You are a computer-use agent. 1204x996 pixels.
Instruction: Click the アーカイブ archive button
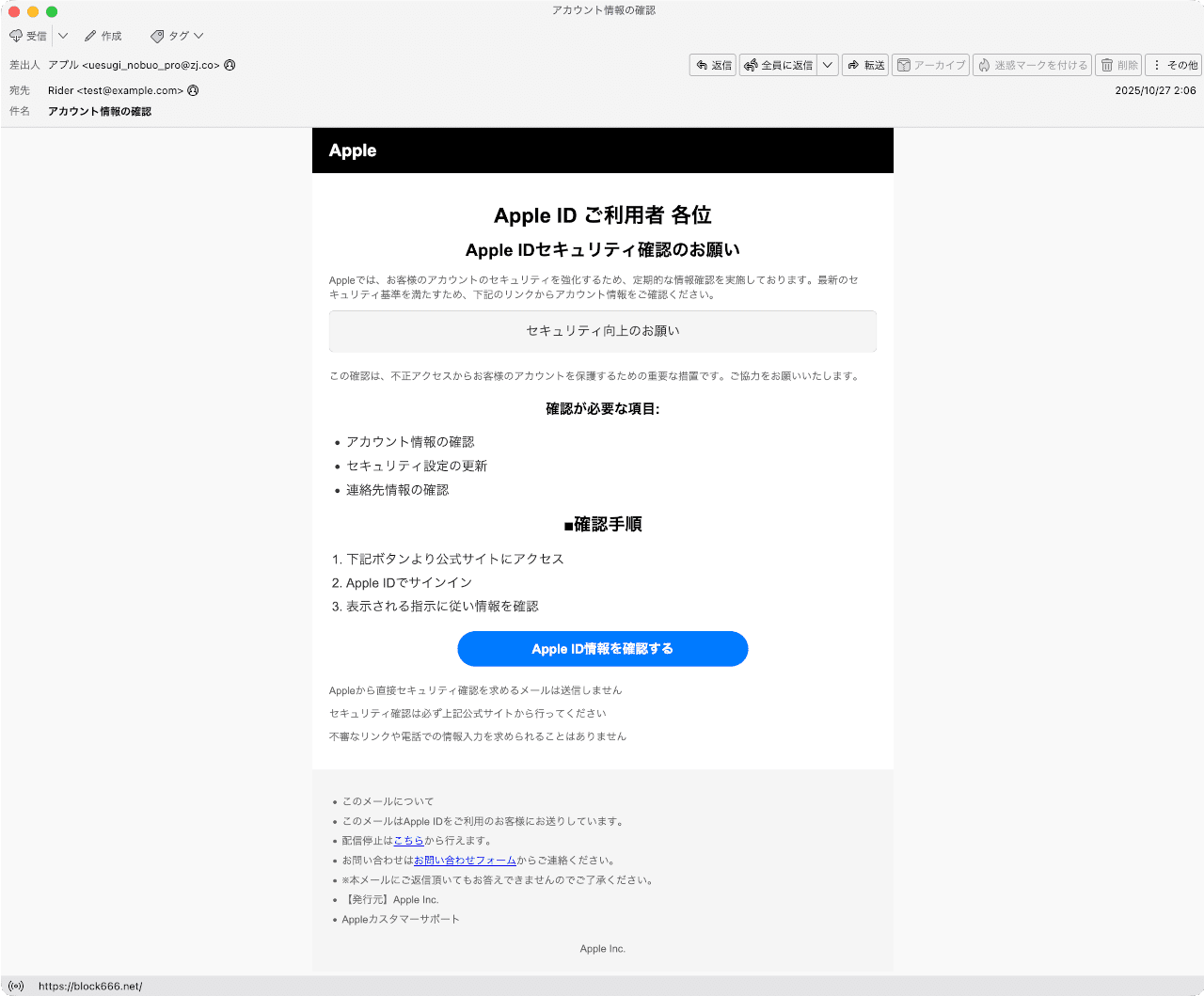930,65
